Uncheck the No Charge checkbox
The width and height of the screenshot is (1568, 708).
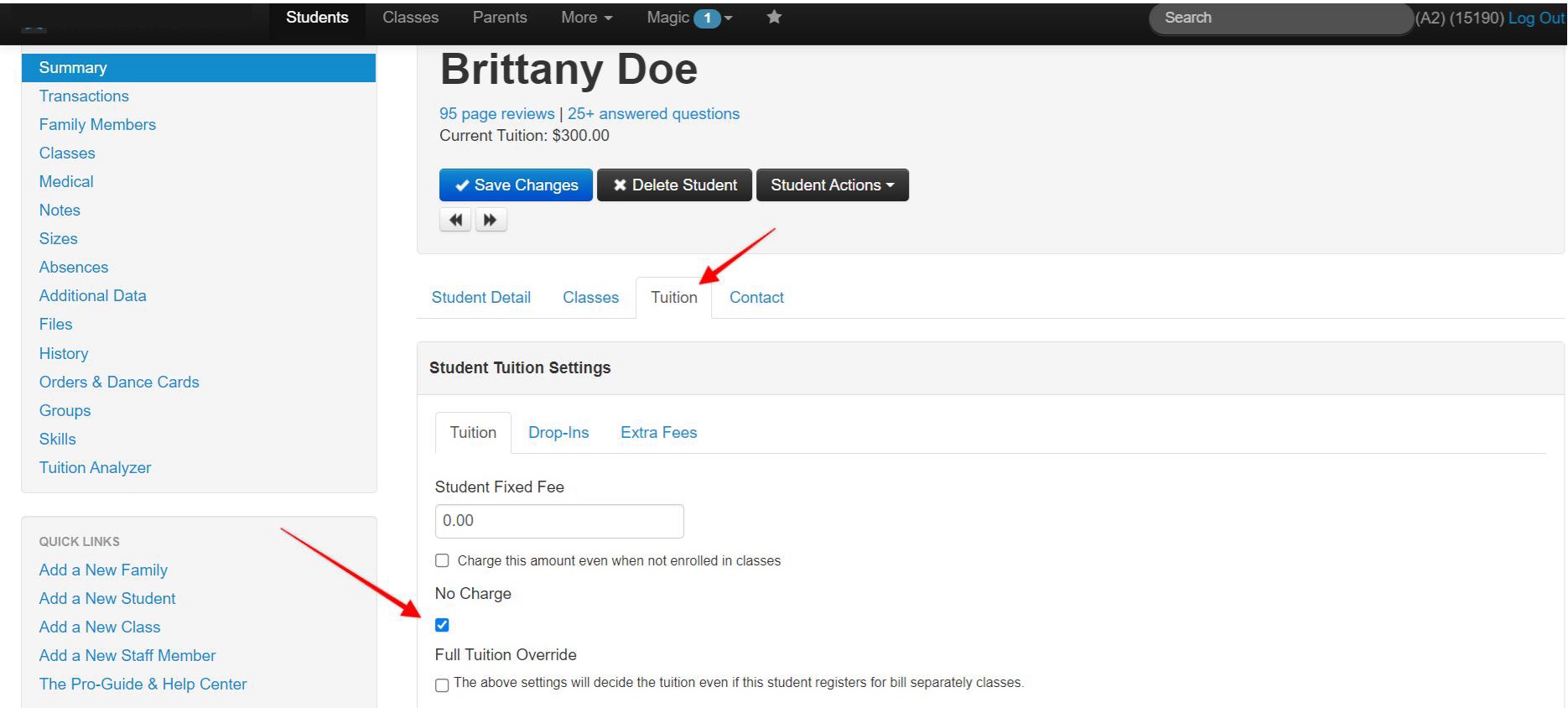click(442, 625)
